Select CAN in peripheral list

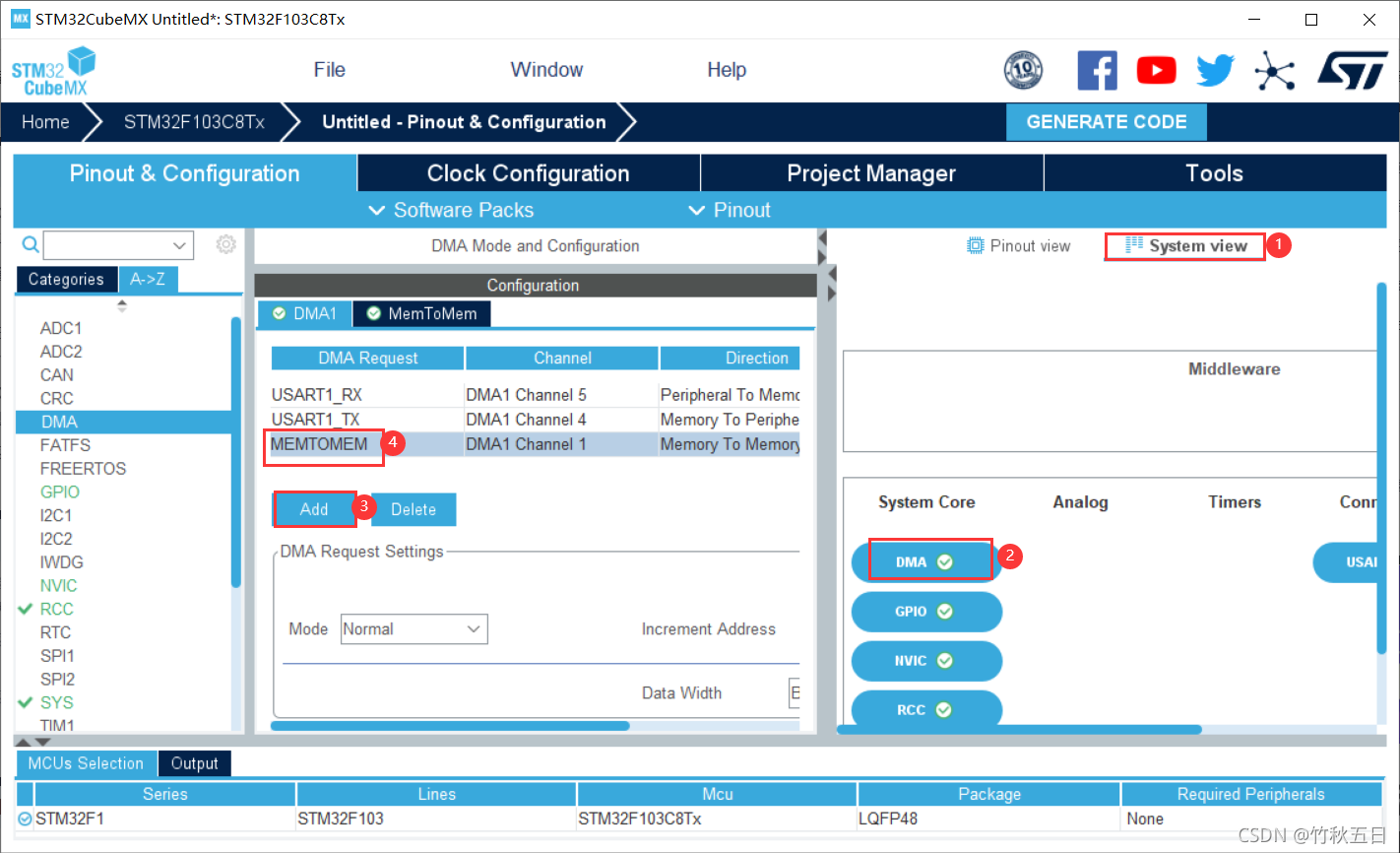click(57, 374)
